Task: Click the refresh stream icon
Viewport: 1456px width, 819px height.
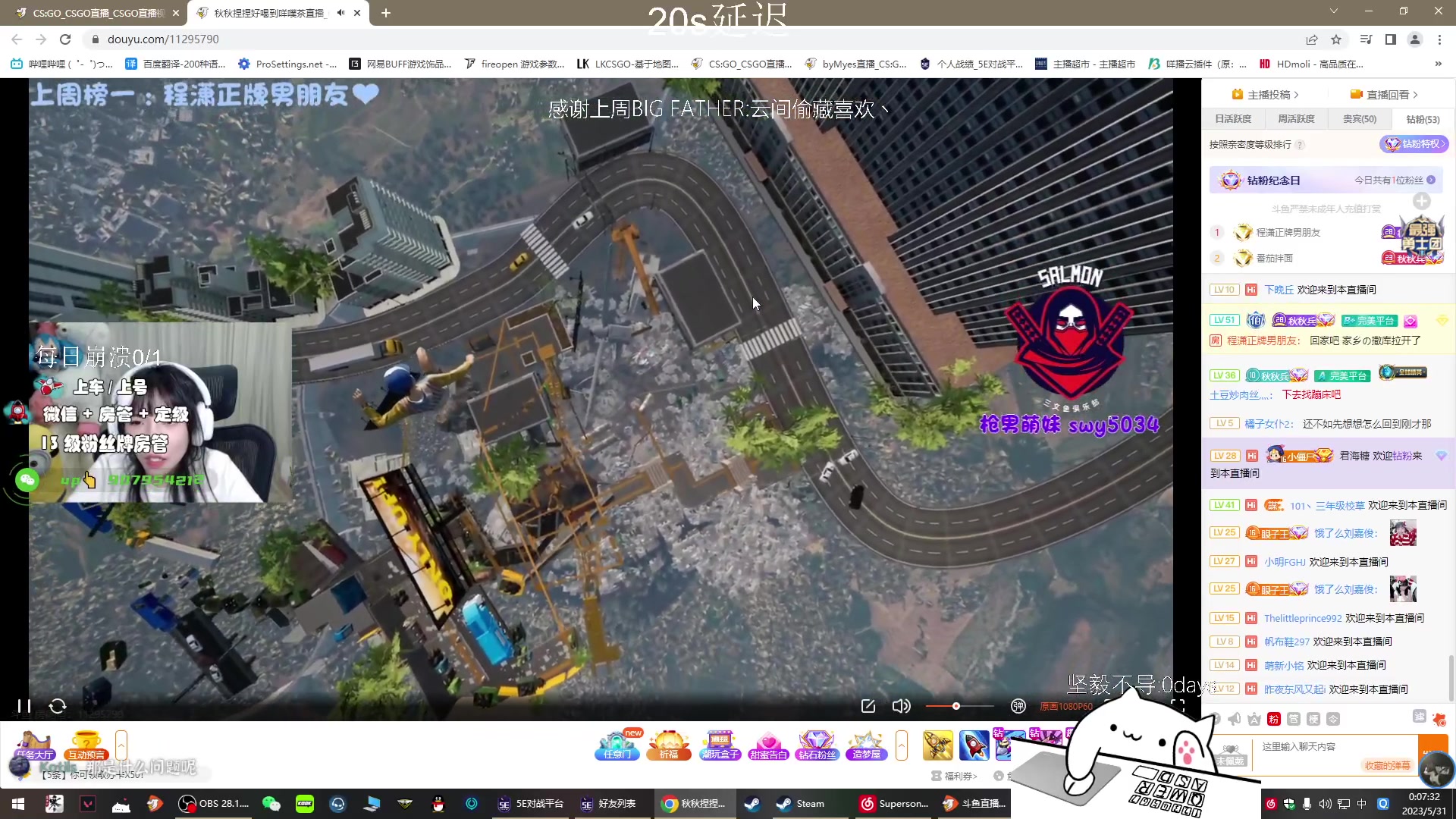Action: [x=58, y=706]
